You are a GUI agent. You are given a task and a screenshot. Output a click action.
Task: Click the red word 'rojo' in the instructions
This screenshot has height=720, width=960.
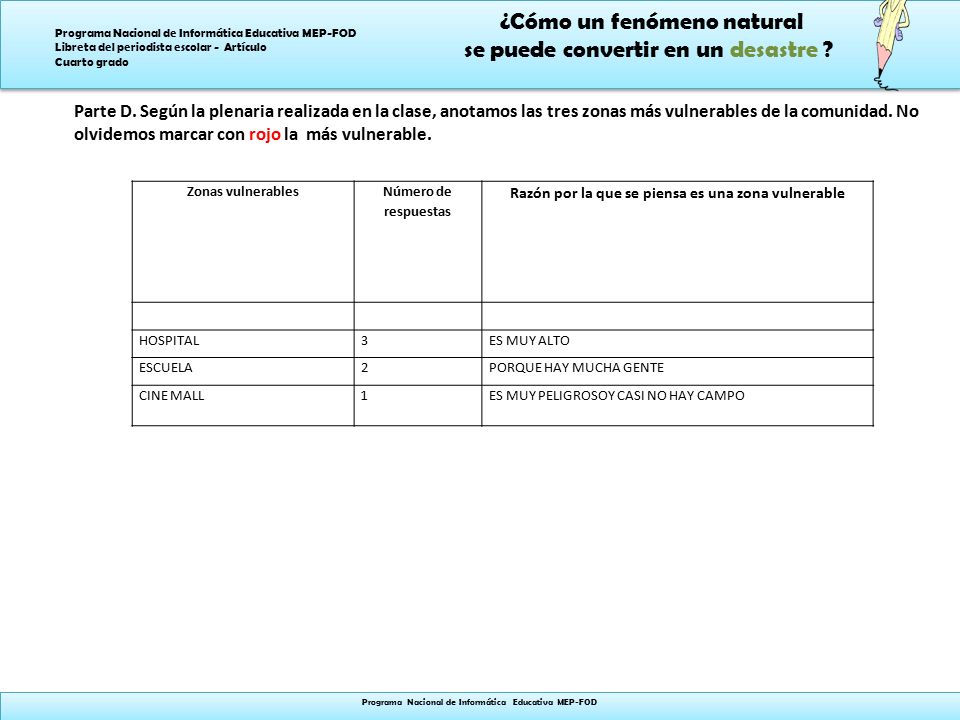point(264,134)
